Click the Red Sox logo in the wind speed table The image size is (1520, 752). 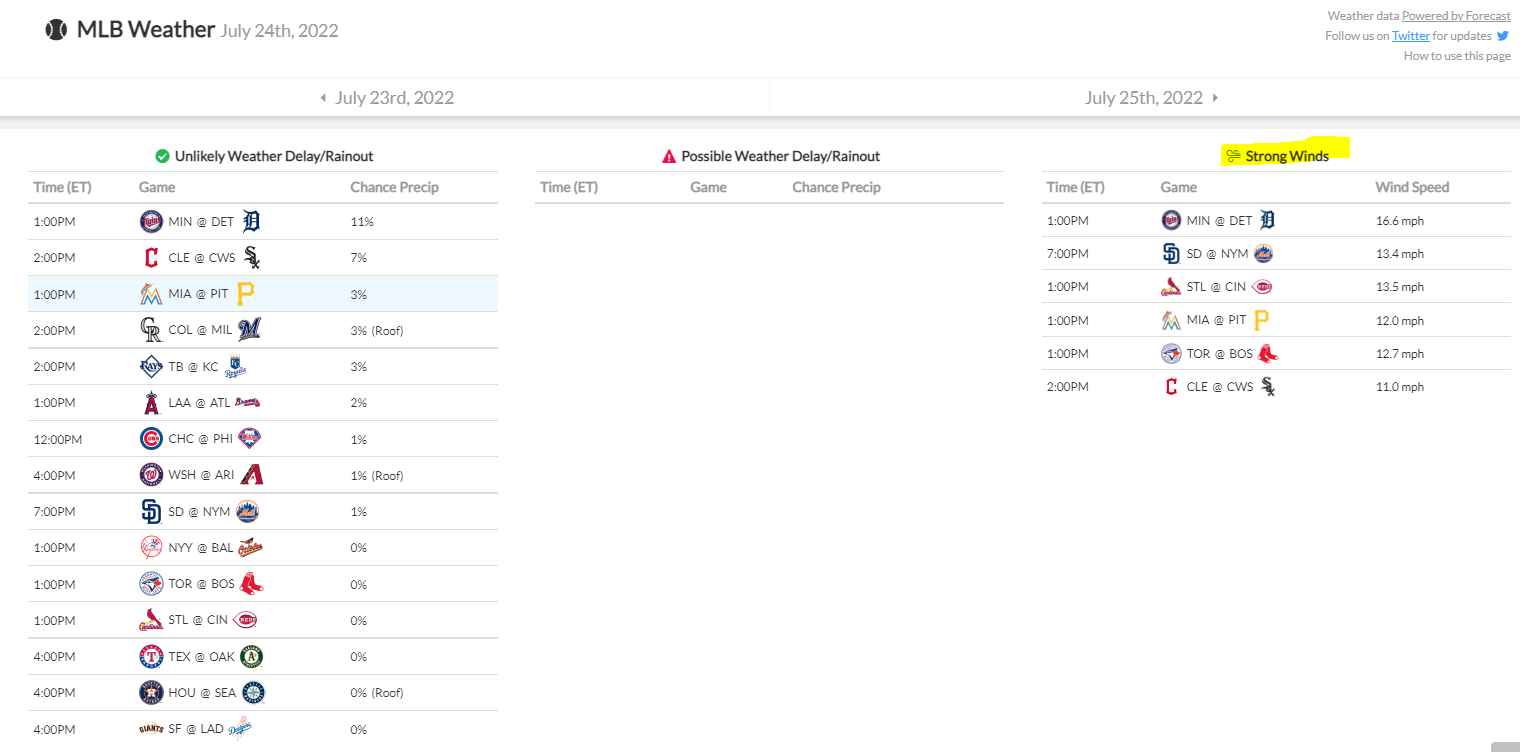(x=1268, y=353)
